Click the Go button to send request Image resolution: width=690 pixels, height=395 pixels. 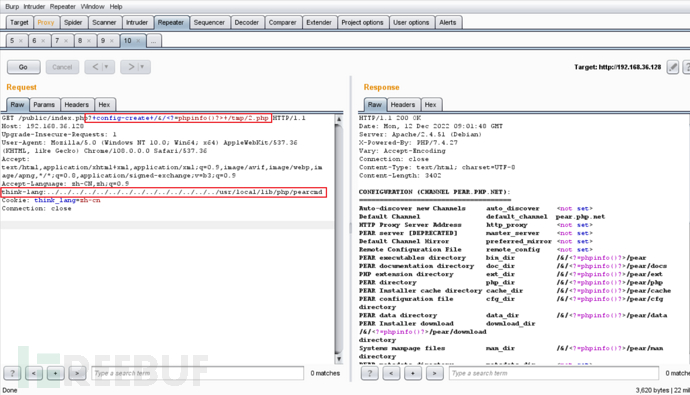click(23, 67)
